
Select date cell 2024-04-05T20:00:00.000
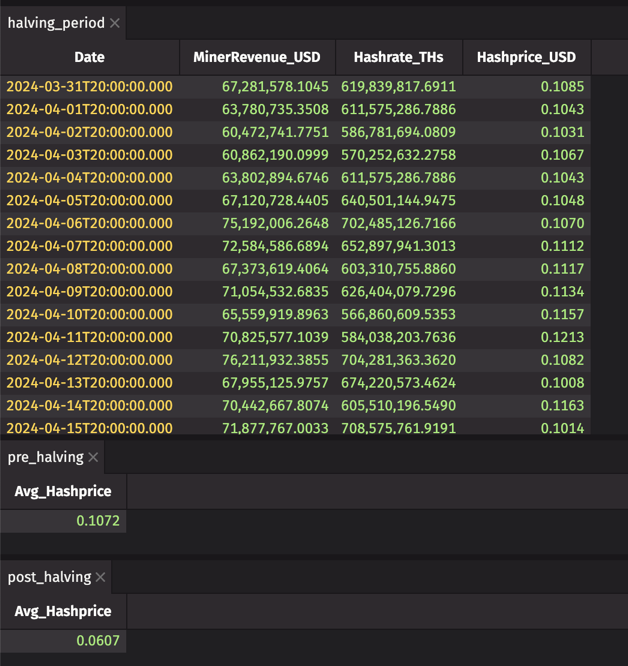point(90,200)
